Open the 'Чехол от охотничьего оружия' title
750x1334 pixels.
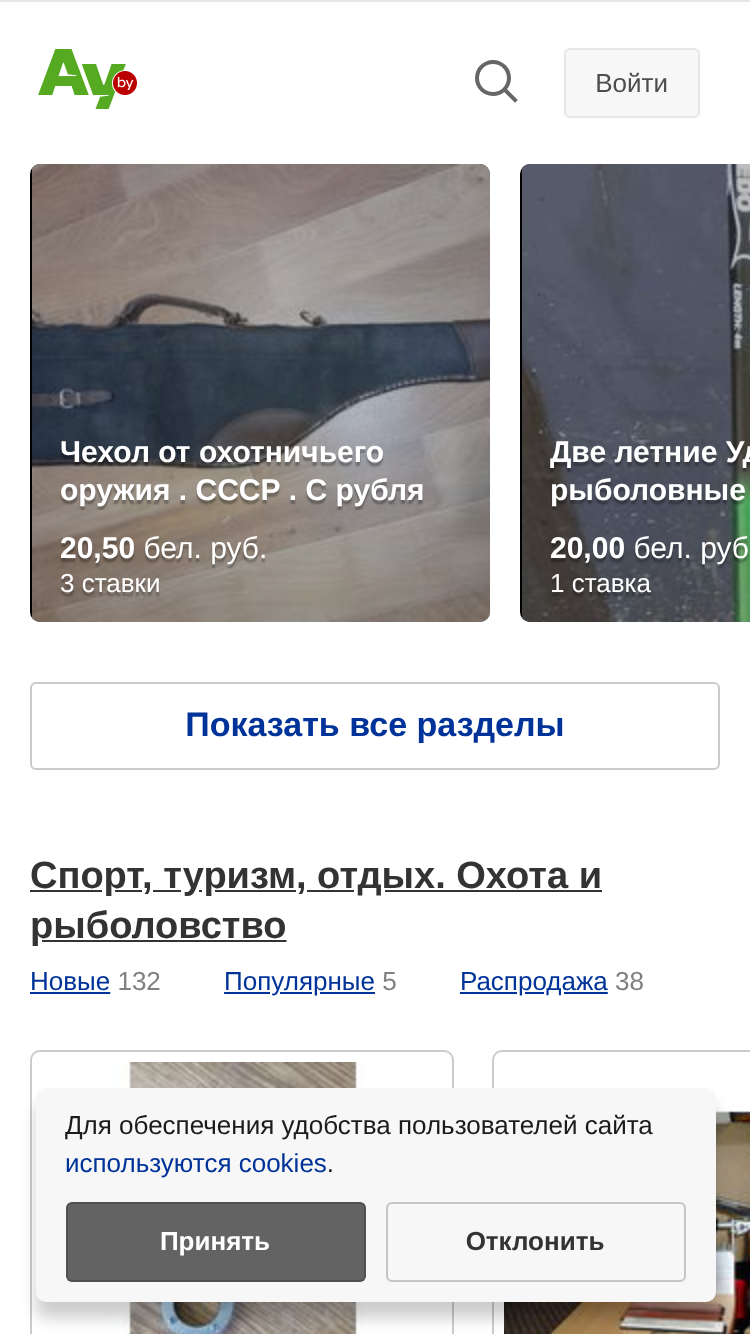click(x=242, y=471)
